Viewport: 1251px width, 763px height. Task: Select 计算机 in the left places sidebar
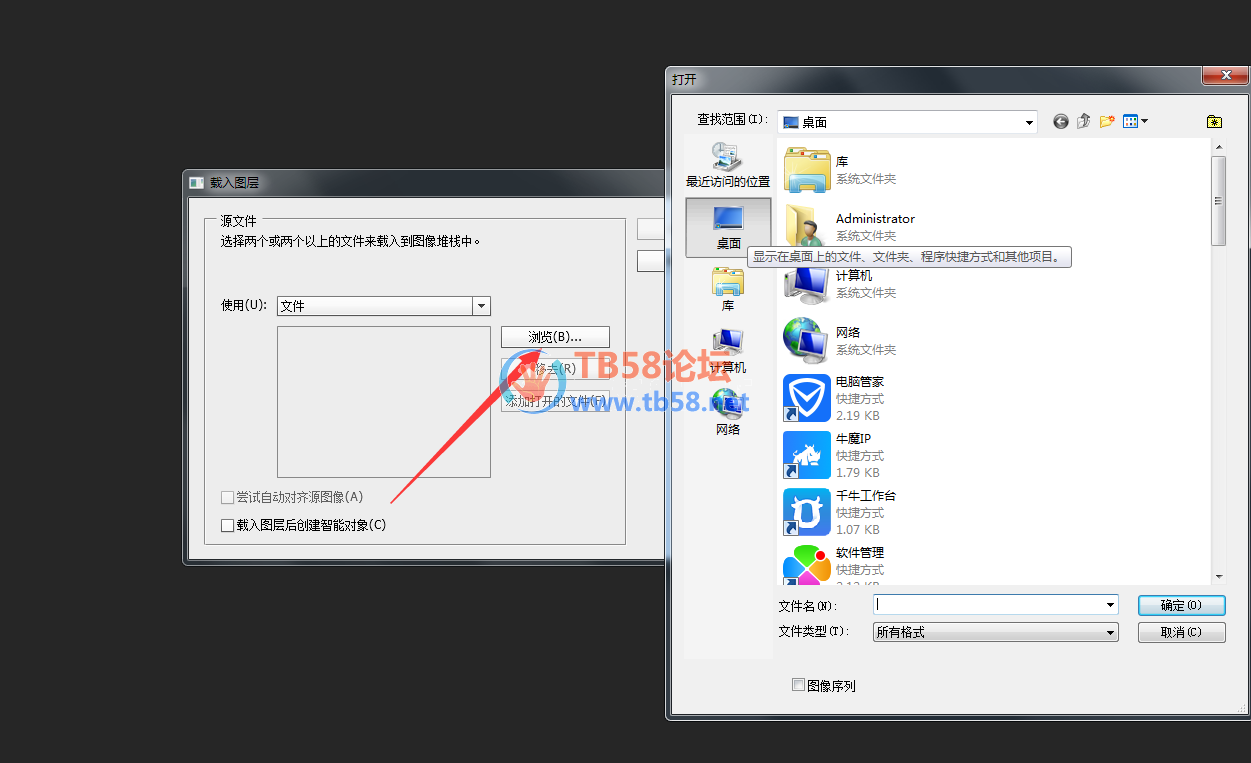point(727,351)
